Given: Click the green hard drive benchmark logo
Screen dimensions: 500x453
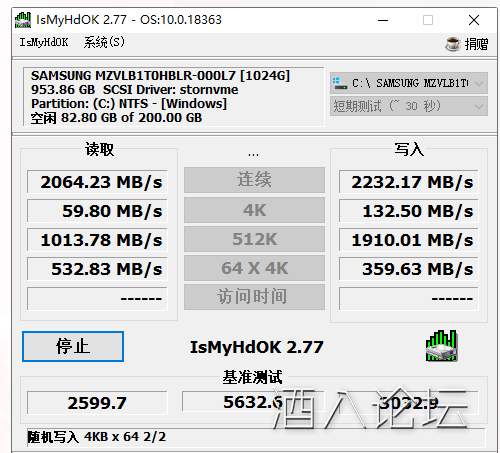Looking at the screenshot, I should (441, 346).
